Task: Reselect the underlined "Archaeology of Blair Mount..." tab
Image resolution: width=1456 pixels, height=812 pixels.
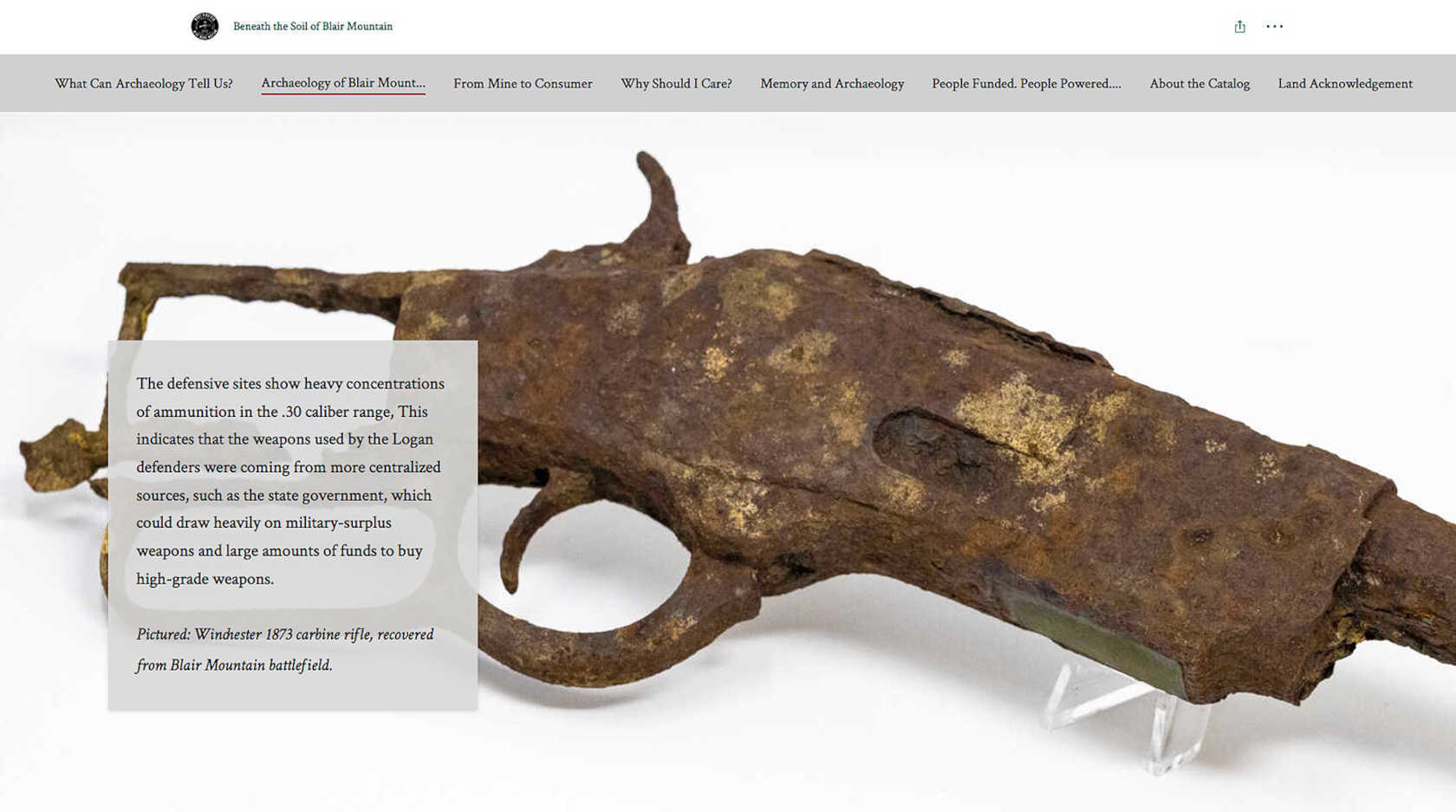Action: (342, 83)
